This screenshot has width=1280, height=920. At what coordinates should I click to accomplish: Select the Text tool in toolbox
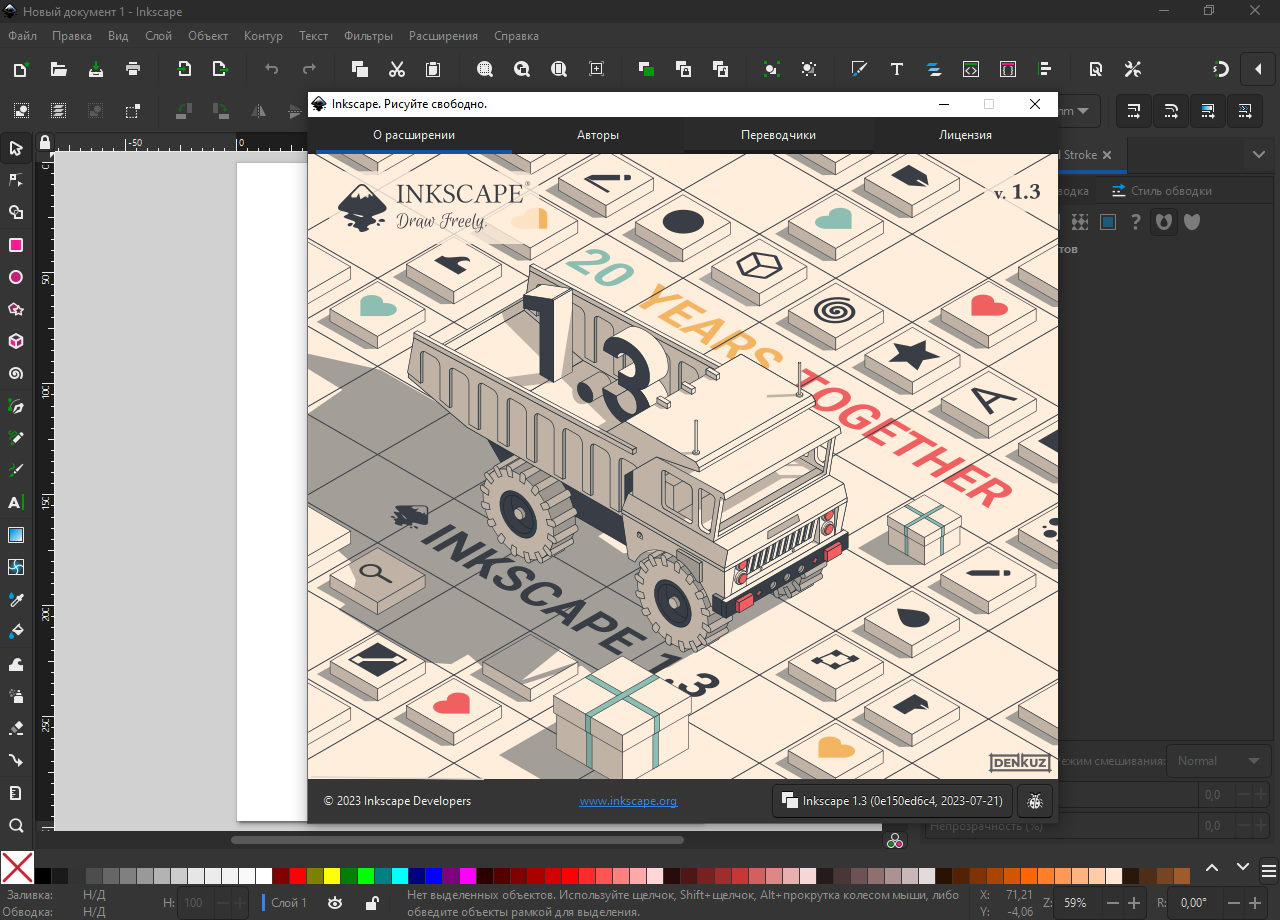point(16,502)
